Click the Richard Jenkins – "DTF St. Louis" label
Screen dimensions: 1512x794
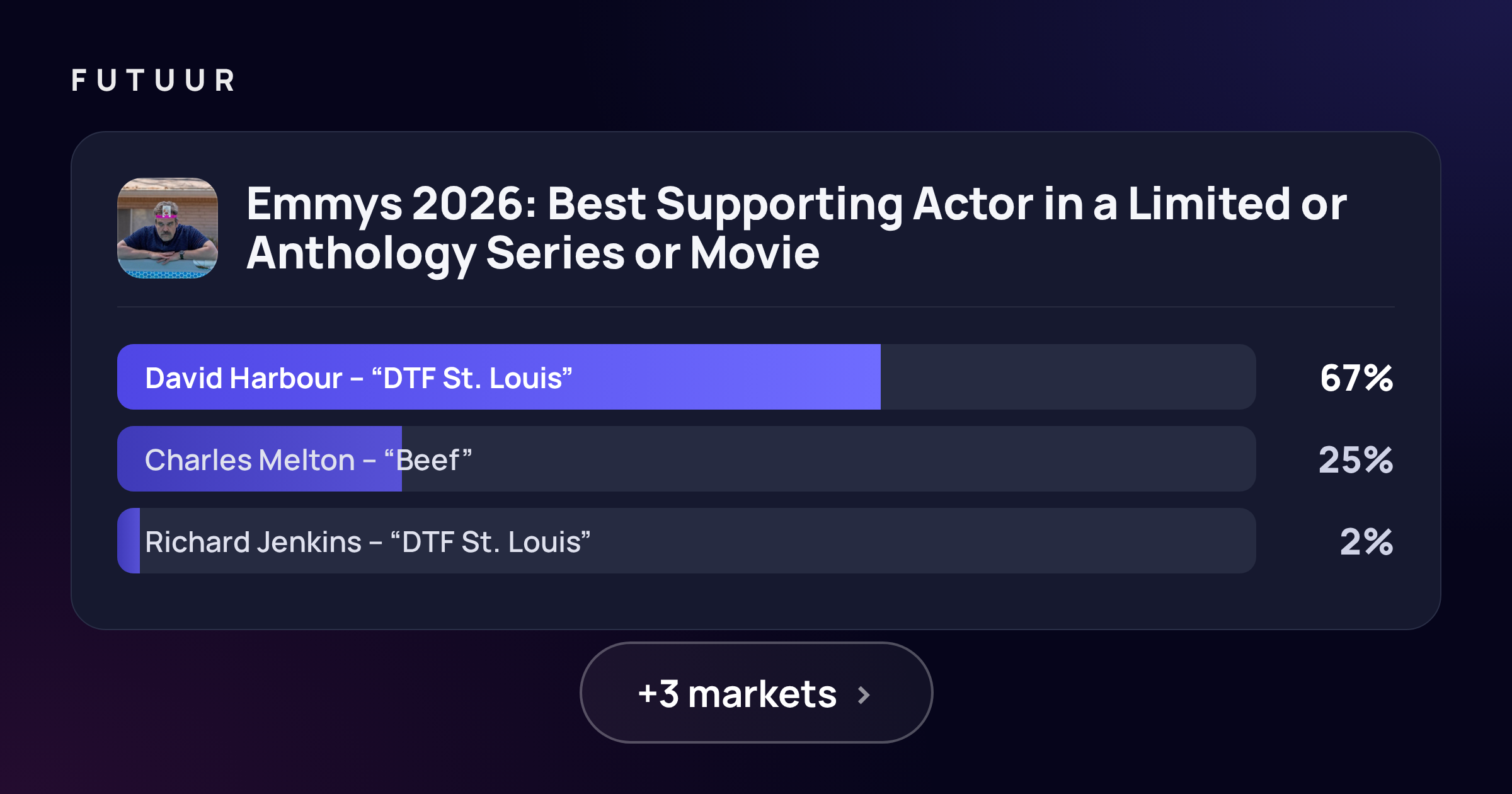click(x=367, y=542)
